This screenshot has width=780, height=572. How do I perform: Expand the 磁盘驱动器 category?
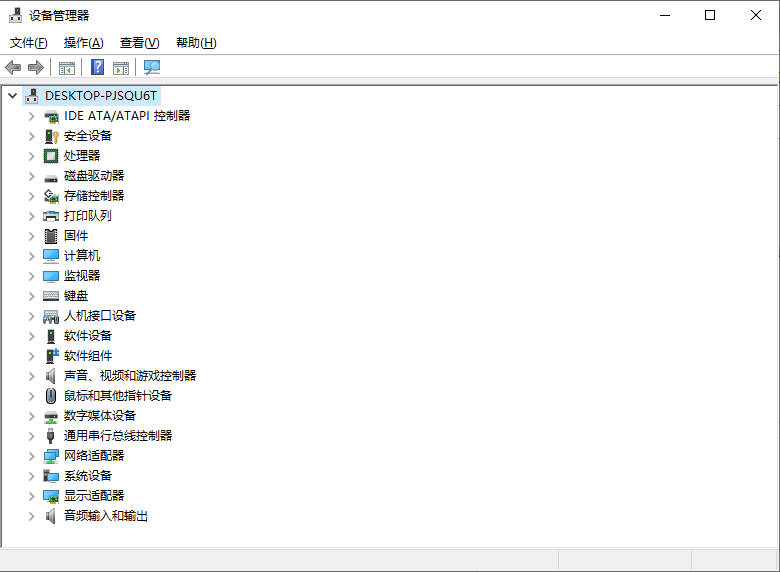pos(31,176)
